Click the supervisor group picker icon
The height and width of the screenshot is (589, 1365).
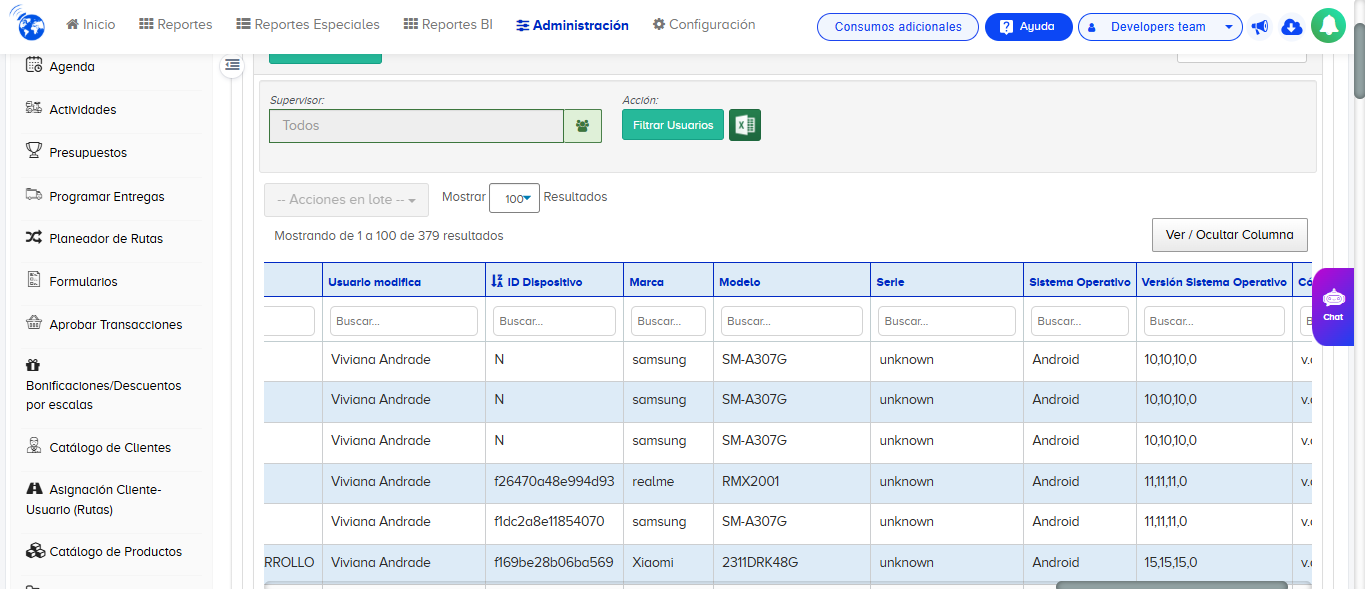click(x=582, y=126)
